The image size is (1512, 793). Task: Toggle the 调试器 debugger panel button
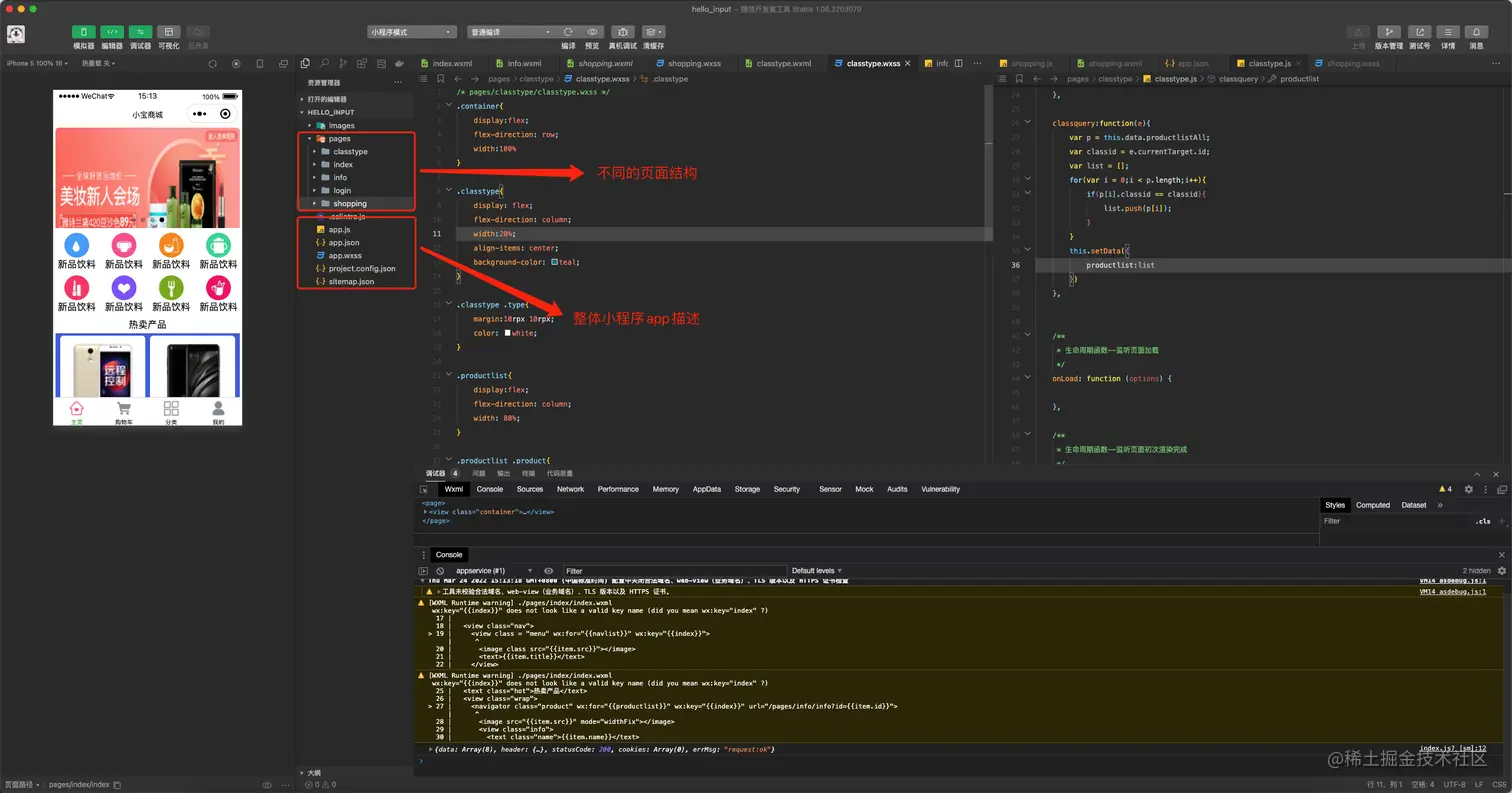pyautogui.click(x=141, y=33)
